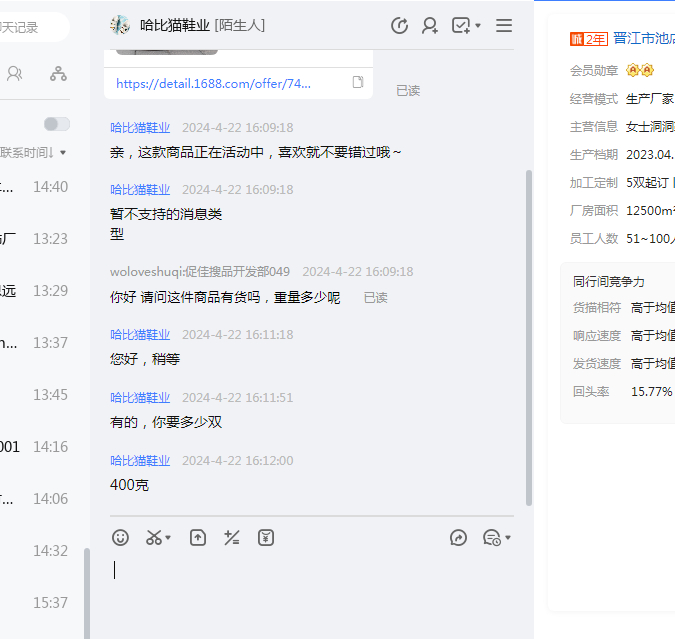Image resolution: width=675 pixels, height=639 pixels.
Task: Expand the chat-clock dropdown arrow at toolbar right
Action: [x=508, y=538]
